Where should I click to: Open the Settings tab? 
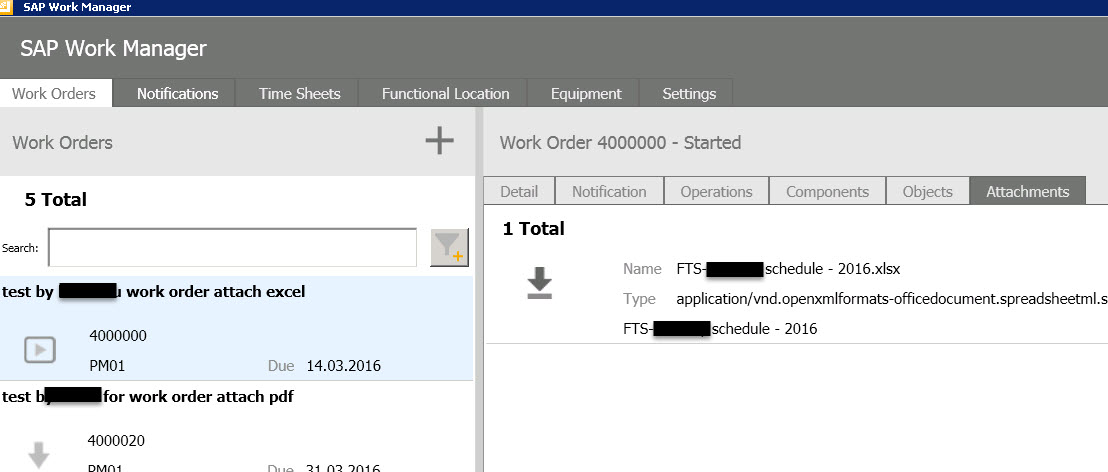tap(689, 93)
